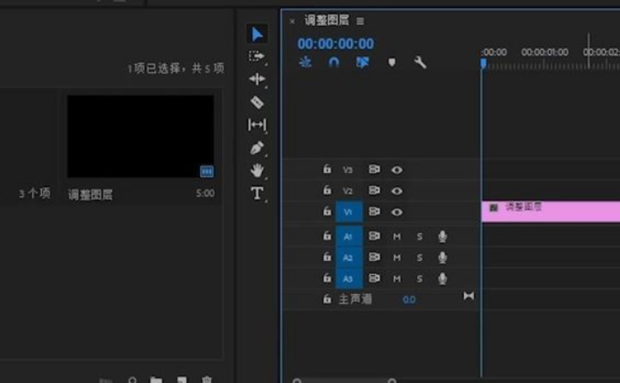Toggle timeline Snap magnet icon

coord(334,62)
